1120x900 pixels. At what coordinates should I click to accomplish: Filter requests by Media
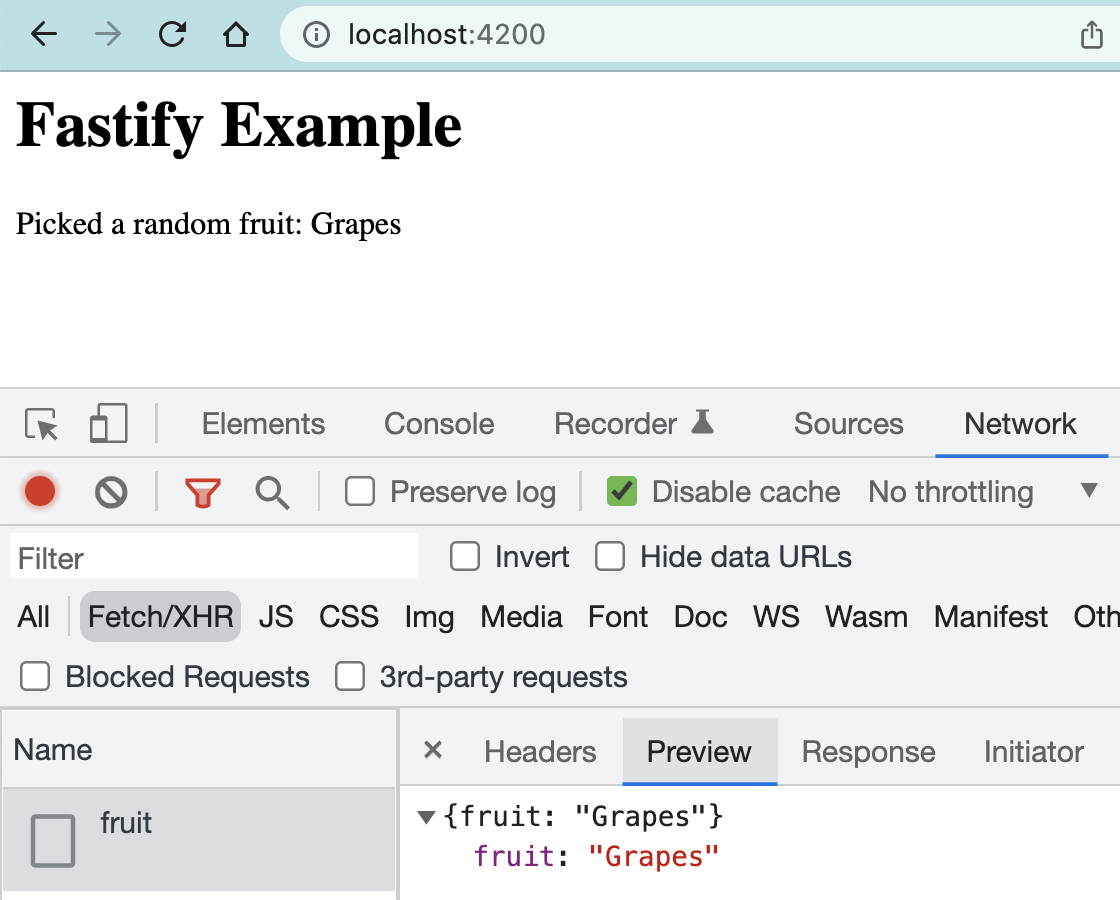[x=521, y=616]
